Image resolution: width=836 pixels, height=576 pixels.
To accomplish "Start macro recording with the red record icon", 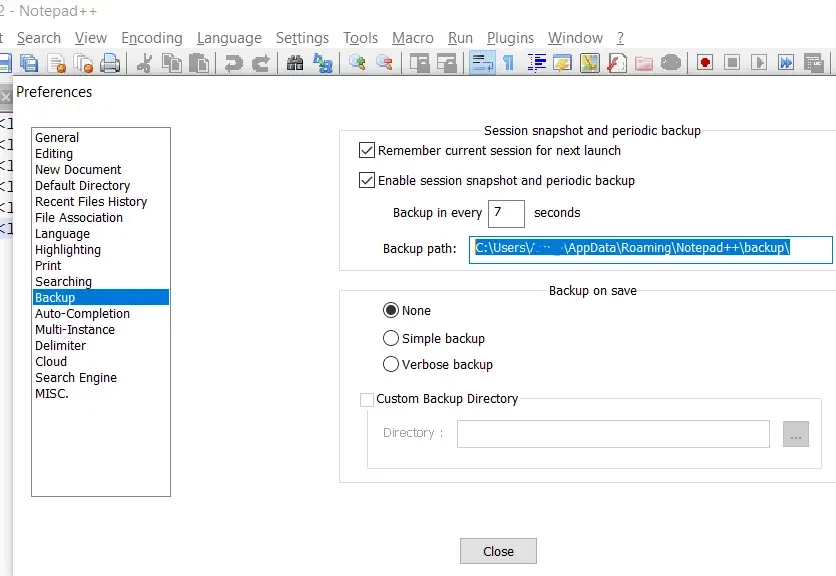I will click(704, 62).
